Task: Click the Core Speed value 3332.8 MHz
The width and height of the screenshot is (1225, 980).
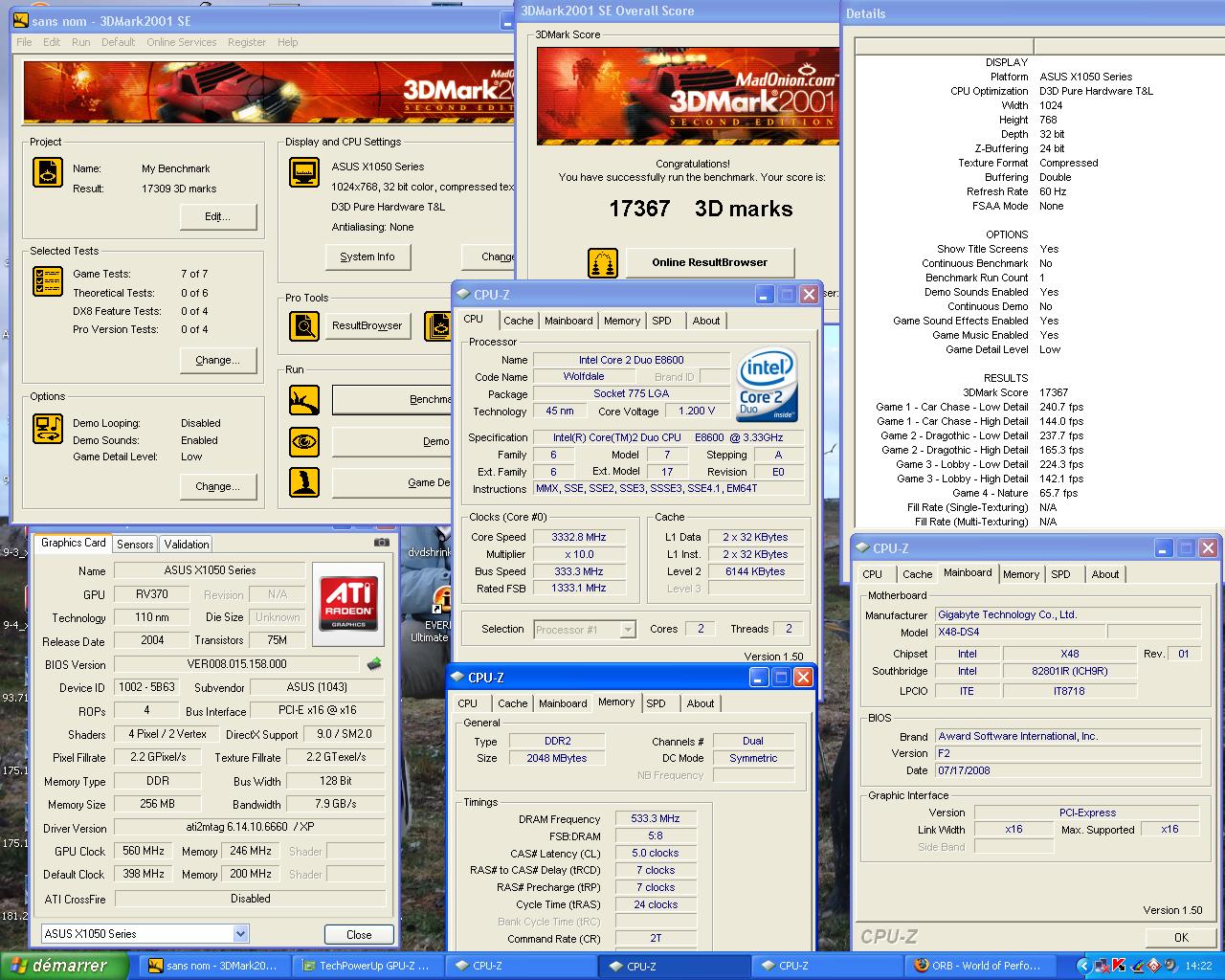Action: coord(579,537)
